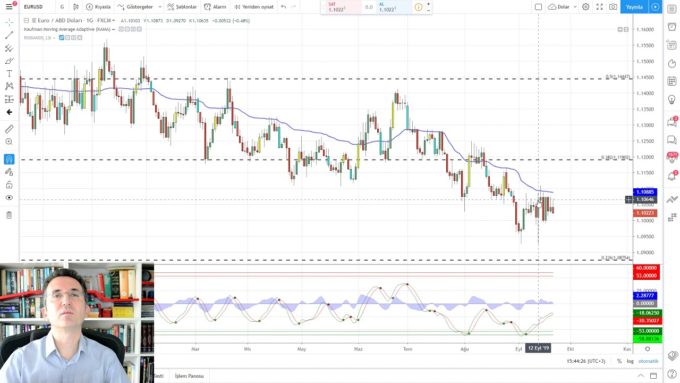Toggle the magnet snap mode
The width and height of the screenshot is (680, 383).
point(9,159)
